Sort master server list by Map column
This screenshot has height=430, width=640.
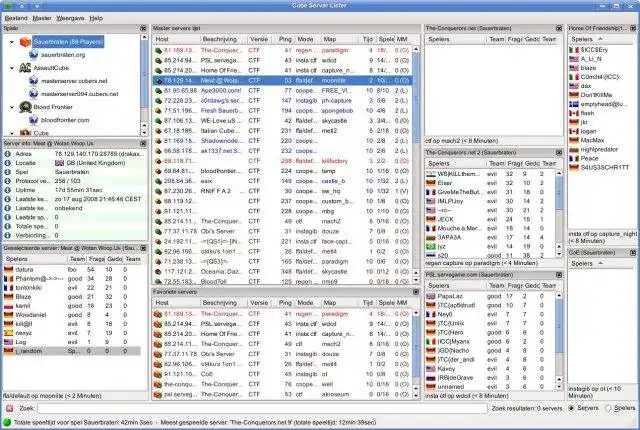pyautogui.click(x=340, y=39)
